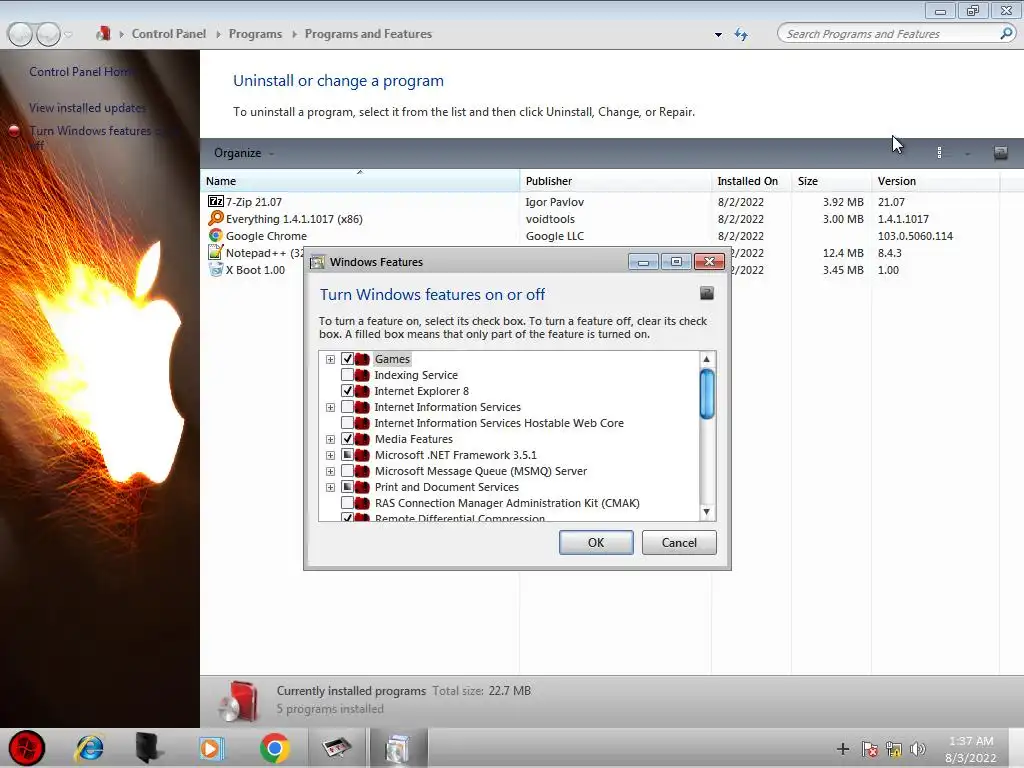This screenshot has height=768, width=1024.
Task: Click the network tray icon
Action: pos(893,749)
